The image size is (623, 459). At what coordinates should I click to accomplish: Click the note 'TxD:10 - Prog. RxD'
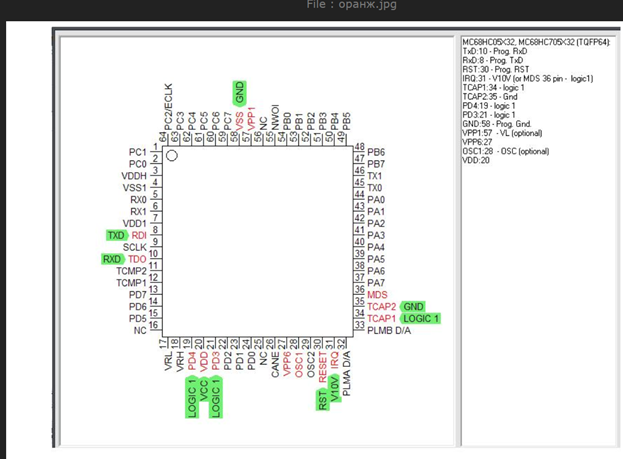[x=495, y=51]
